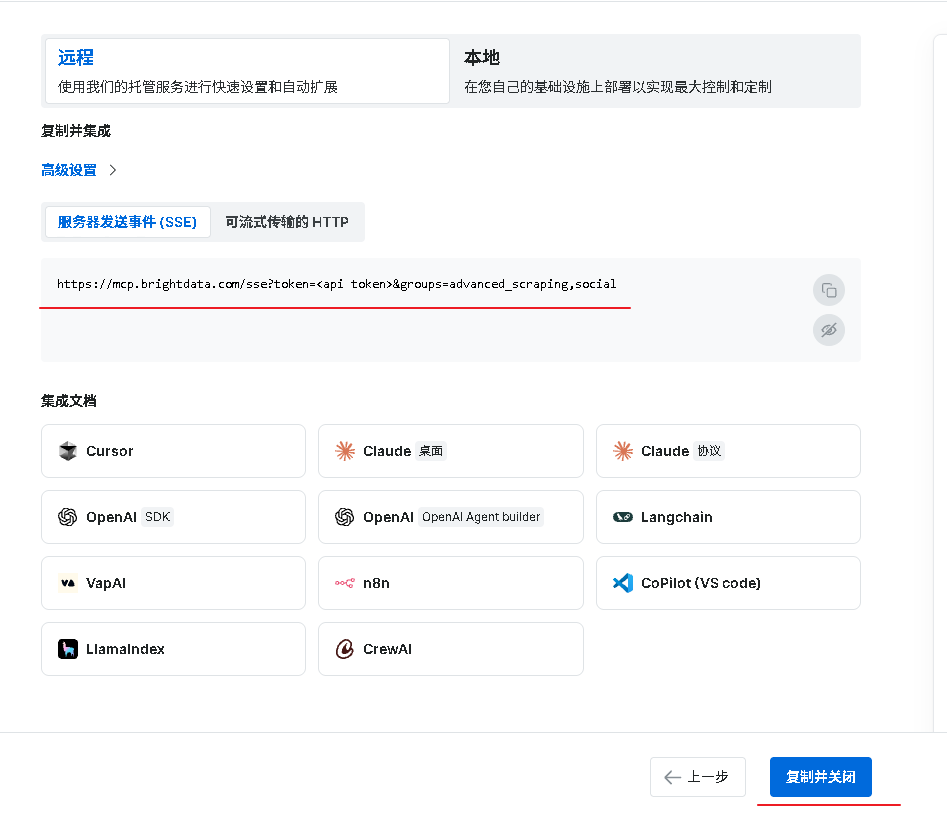
Task: Click the n8n logo icon
Action: [345, 583]
